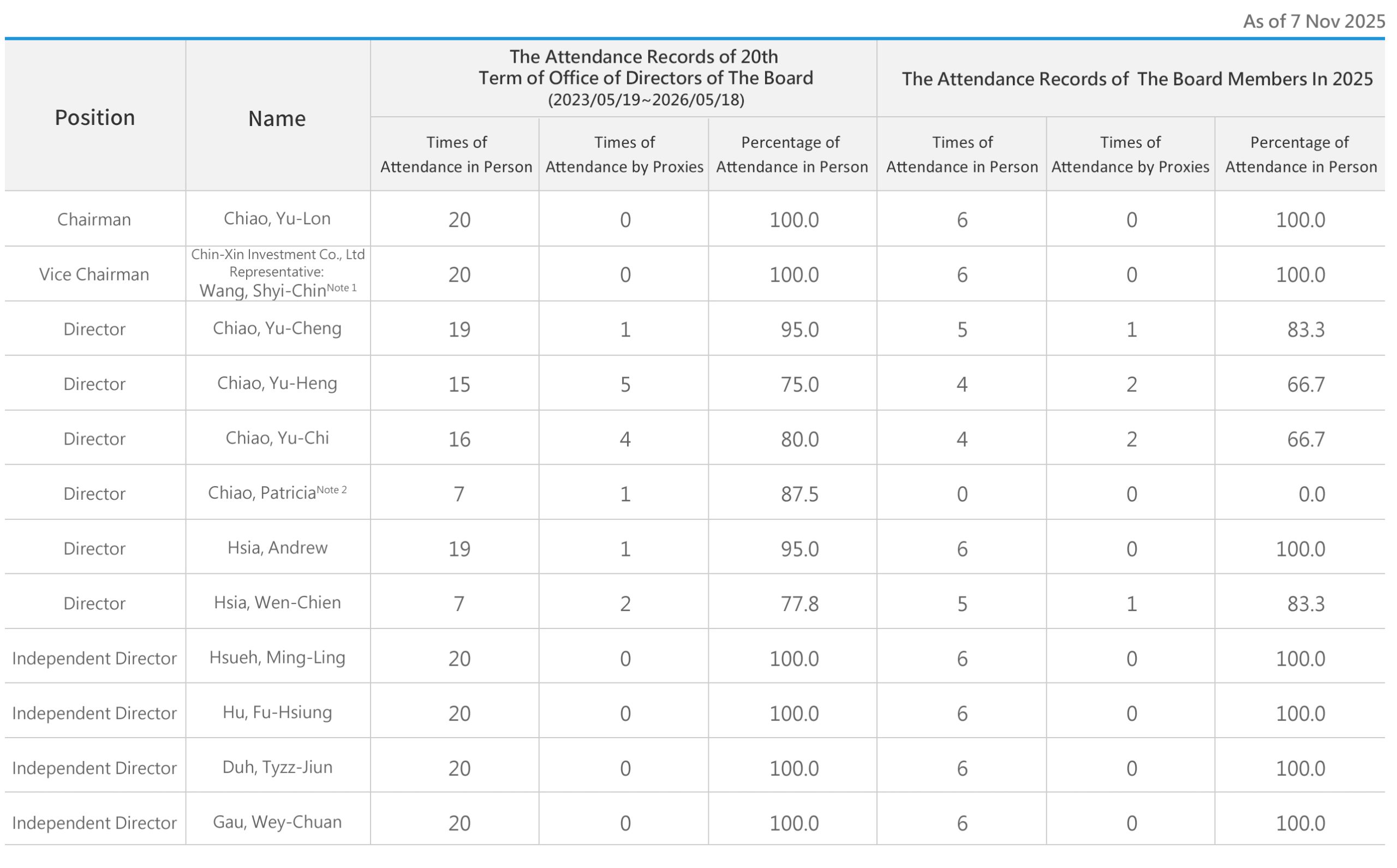Click Chiao, Yu-Heng 75.0 percentage cell

tap(799, 384)
